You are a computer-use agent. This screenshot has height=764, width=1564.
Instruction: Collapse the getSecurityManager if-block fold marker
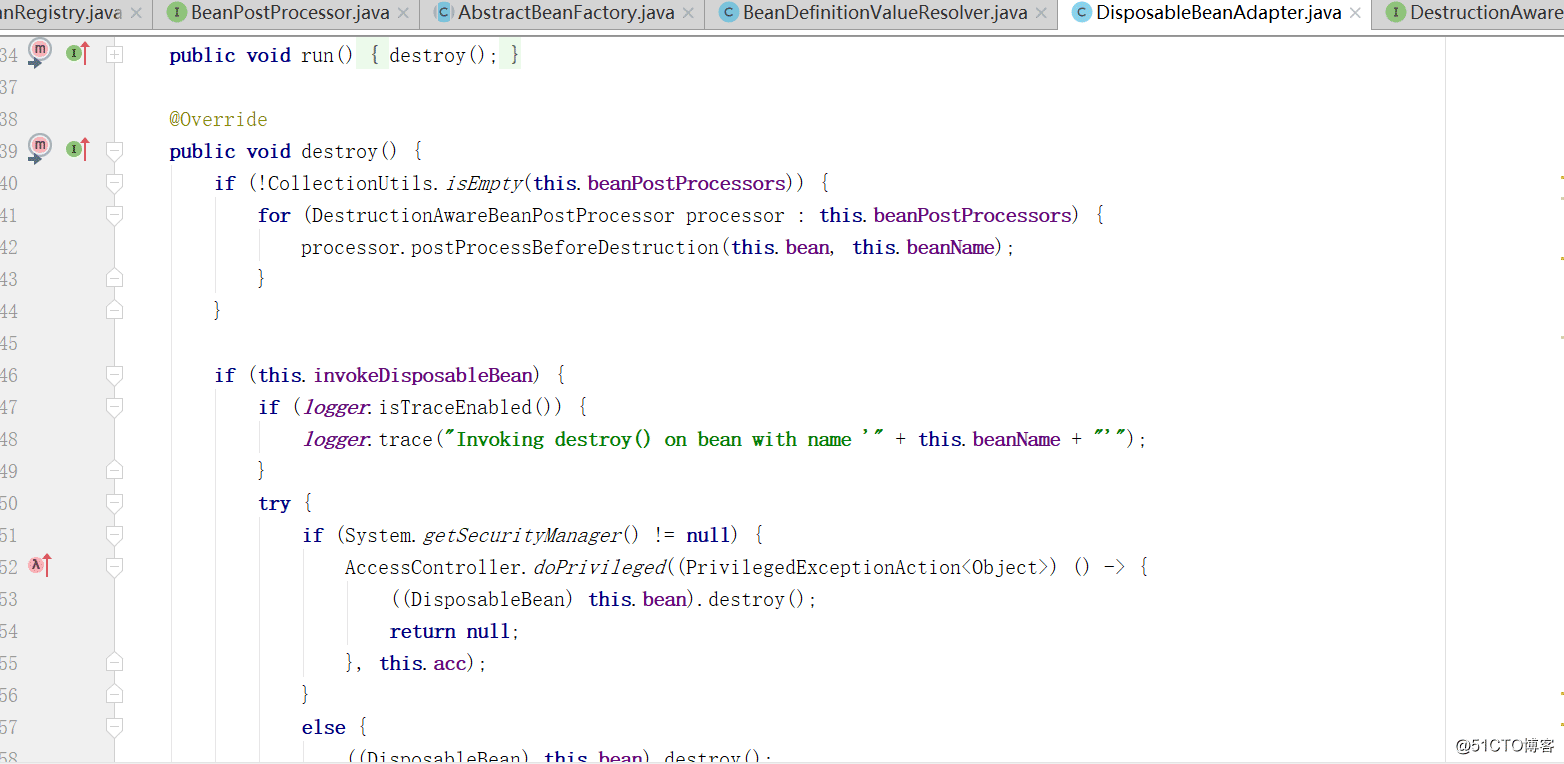(x=115, y=535)
